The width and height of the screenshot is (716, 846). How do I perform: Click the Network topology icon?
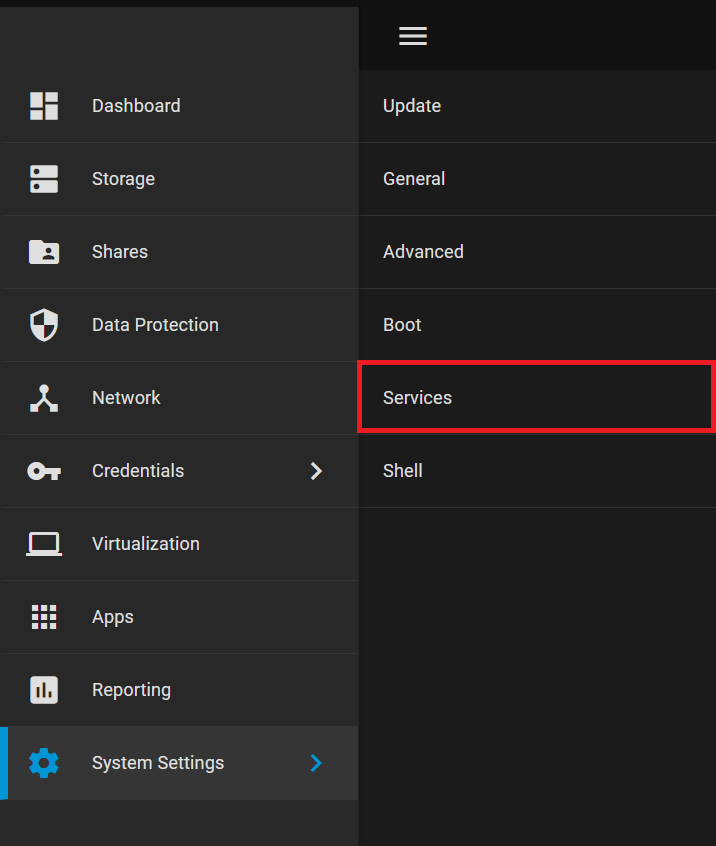click(x=44, y=398)
